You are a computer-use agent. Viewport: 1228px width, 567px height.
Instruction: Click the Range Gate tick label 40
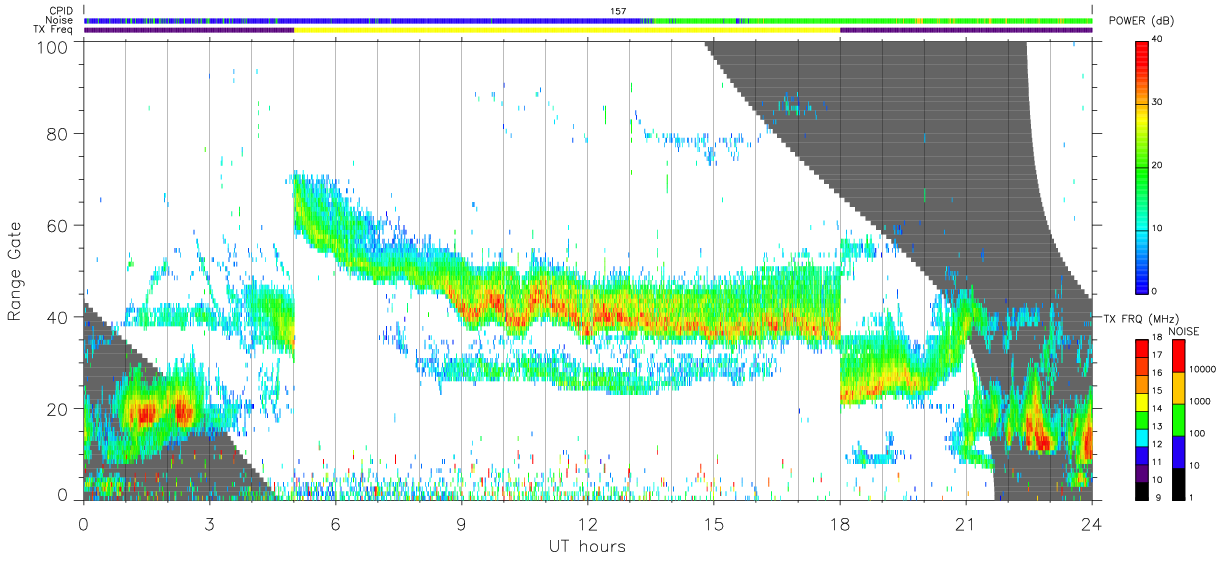coord(58,317)
